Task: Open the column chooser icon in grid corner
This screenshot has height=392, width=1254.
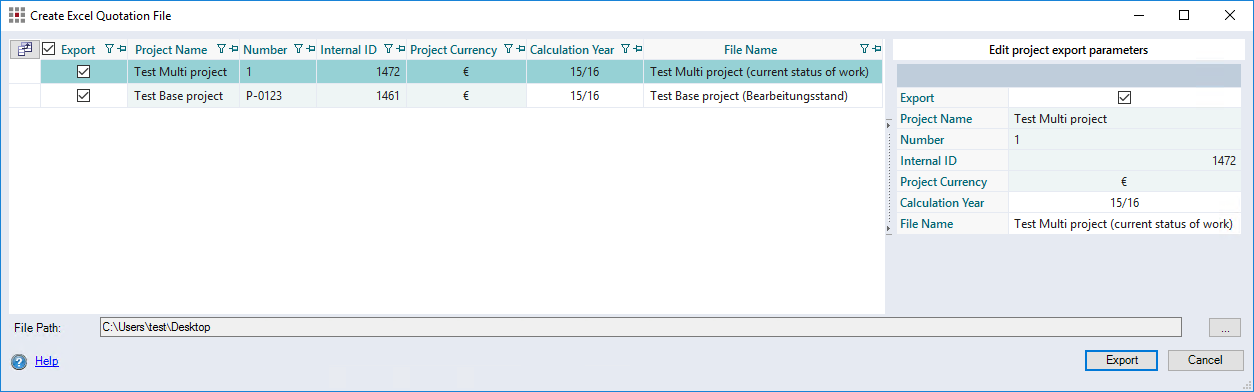Action: [x=24, y=49]
